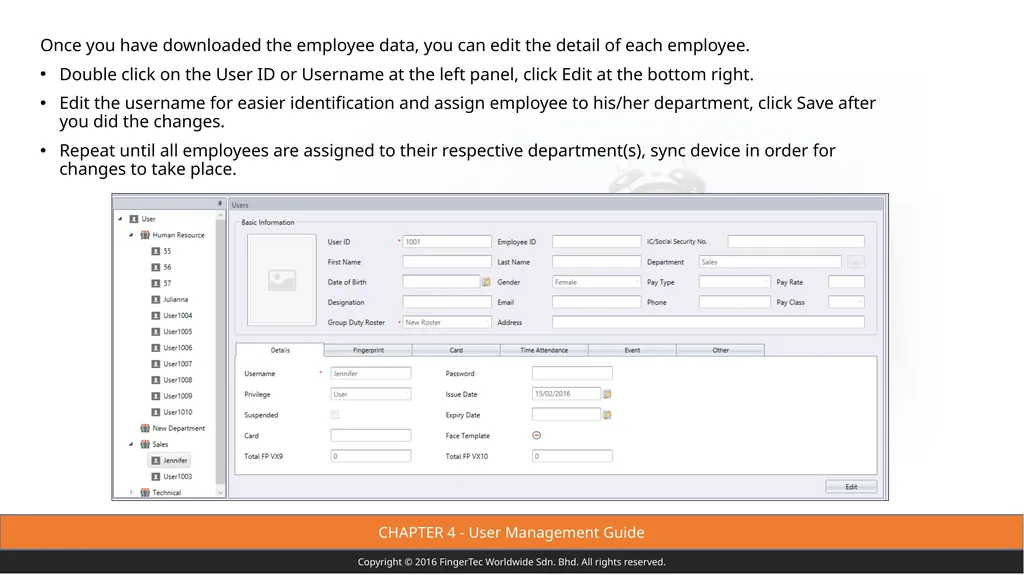The width and height of the screenshot is (1024, 575).
Task: Expand the Technical department node
Action: tap(131, 493)
